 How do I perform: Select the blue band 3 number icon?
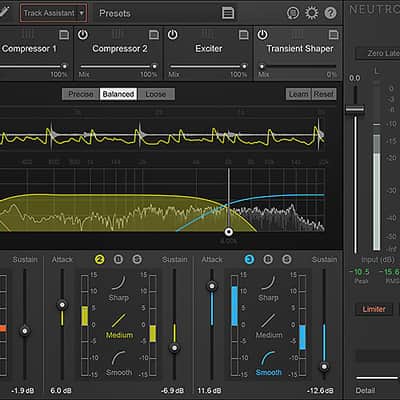tap(249, 259)
